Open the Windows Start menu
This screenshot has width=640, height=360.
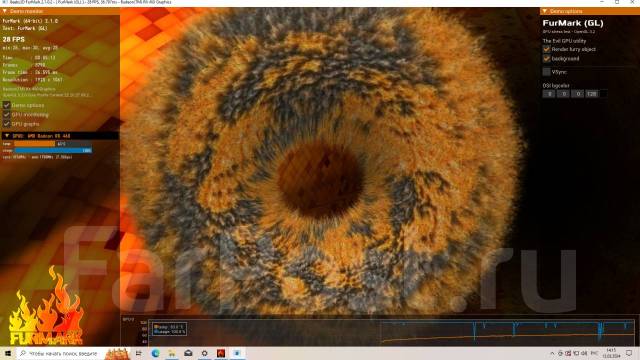pyautogui.click(x=8, y=353)
